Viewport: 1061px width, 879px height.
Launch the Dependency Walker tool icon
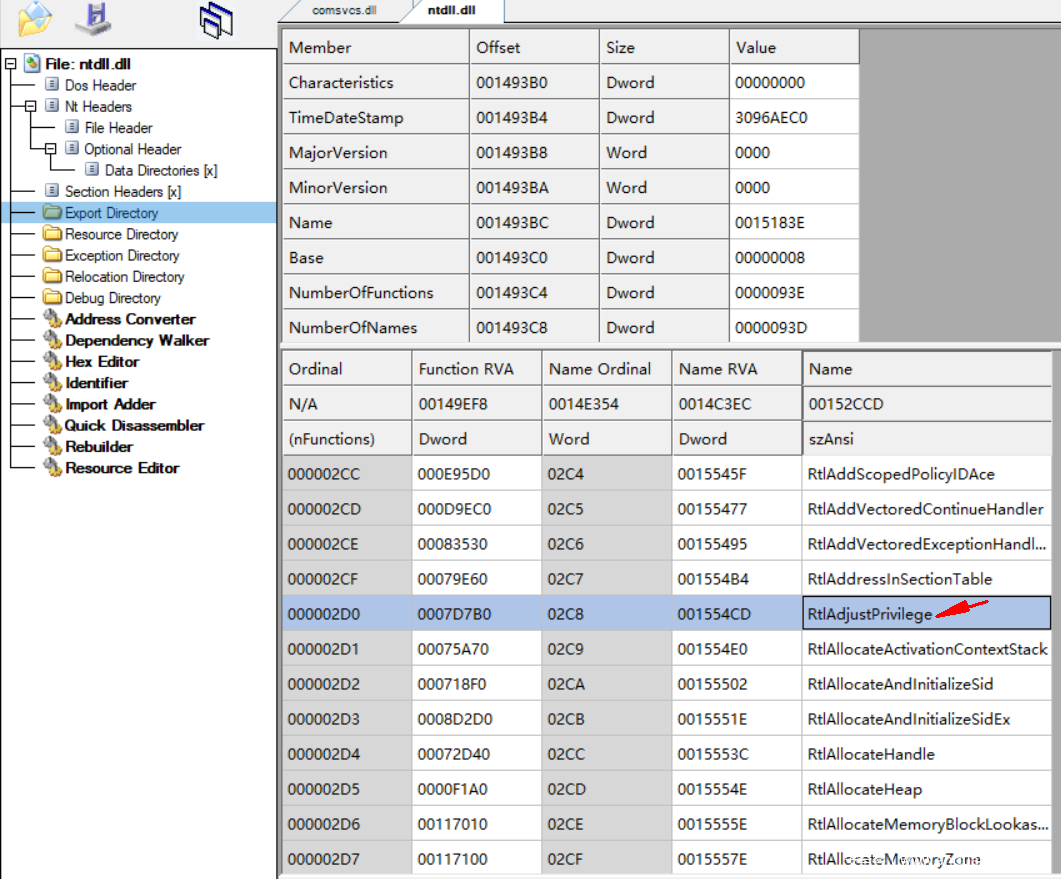(53, 339)
